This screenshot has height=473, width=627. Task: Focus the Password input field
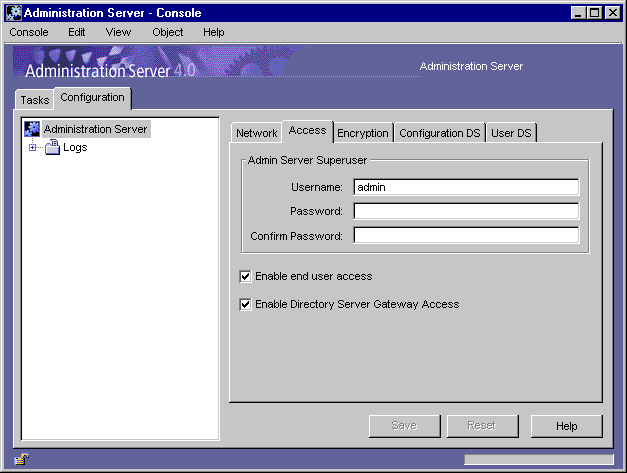tap(466, 211)
